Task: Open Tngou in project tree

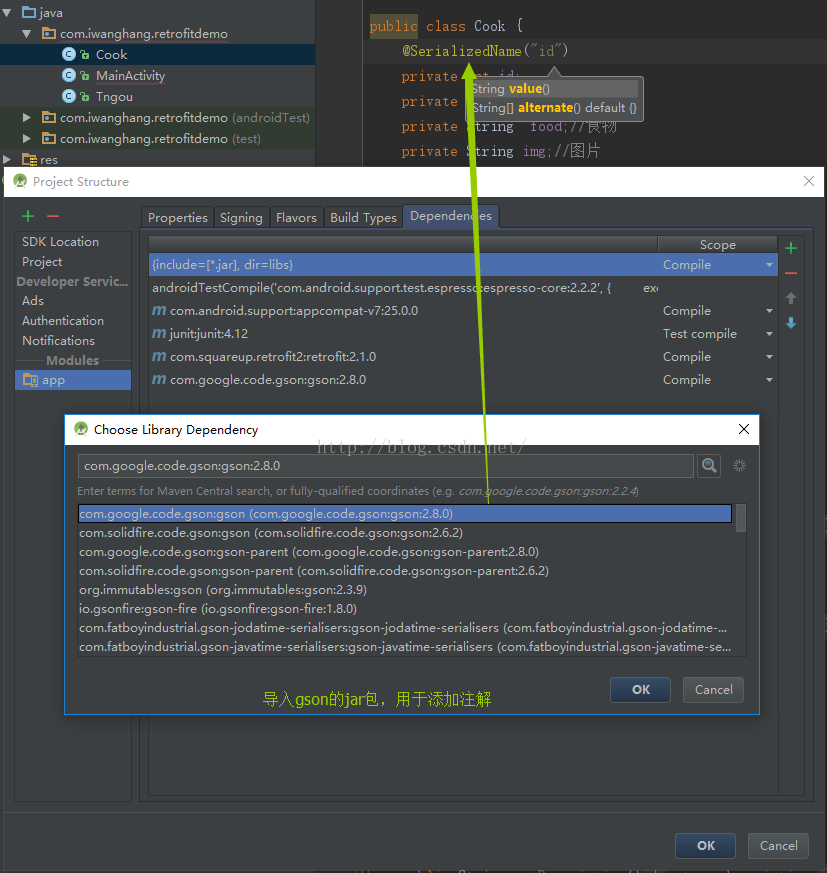Action: click(114, 96)
